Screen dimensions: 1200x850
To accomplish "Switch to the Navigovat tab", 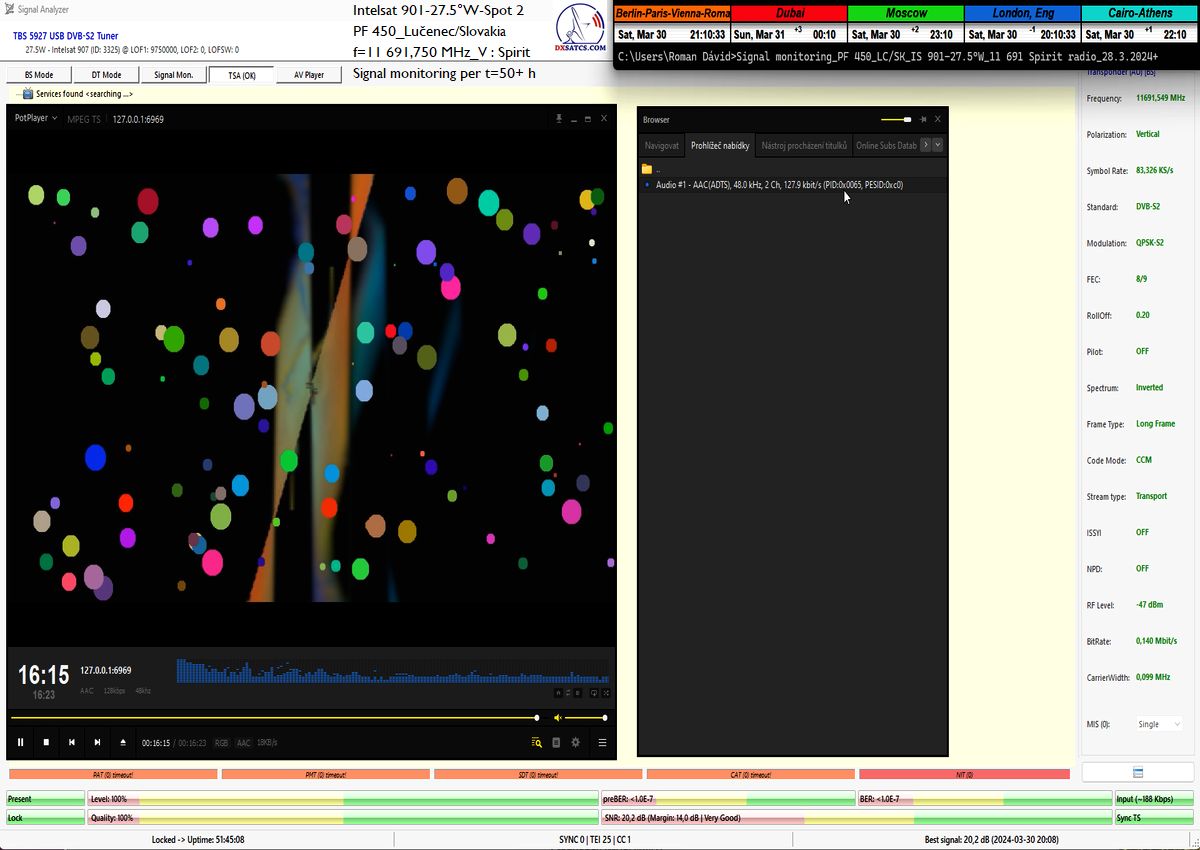I will point(661,145).
